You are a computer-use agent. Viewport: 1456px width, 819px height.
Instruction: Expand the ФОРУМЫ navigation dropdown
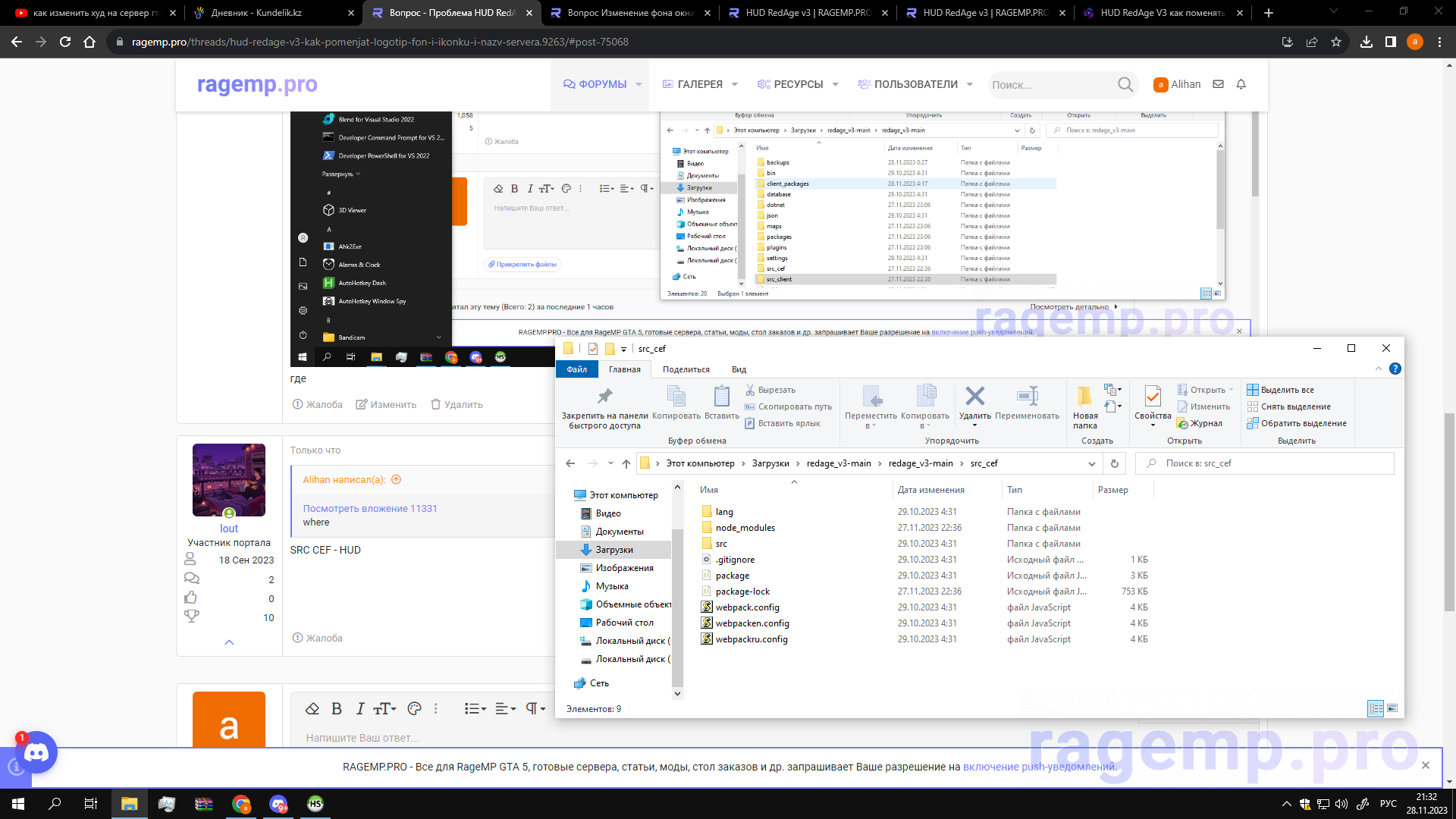pos(639,84)
